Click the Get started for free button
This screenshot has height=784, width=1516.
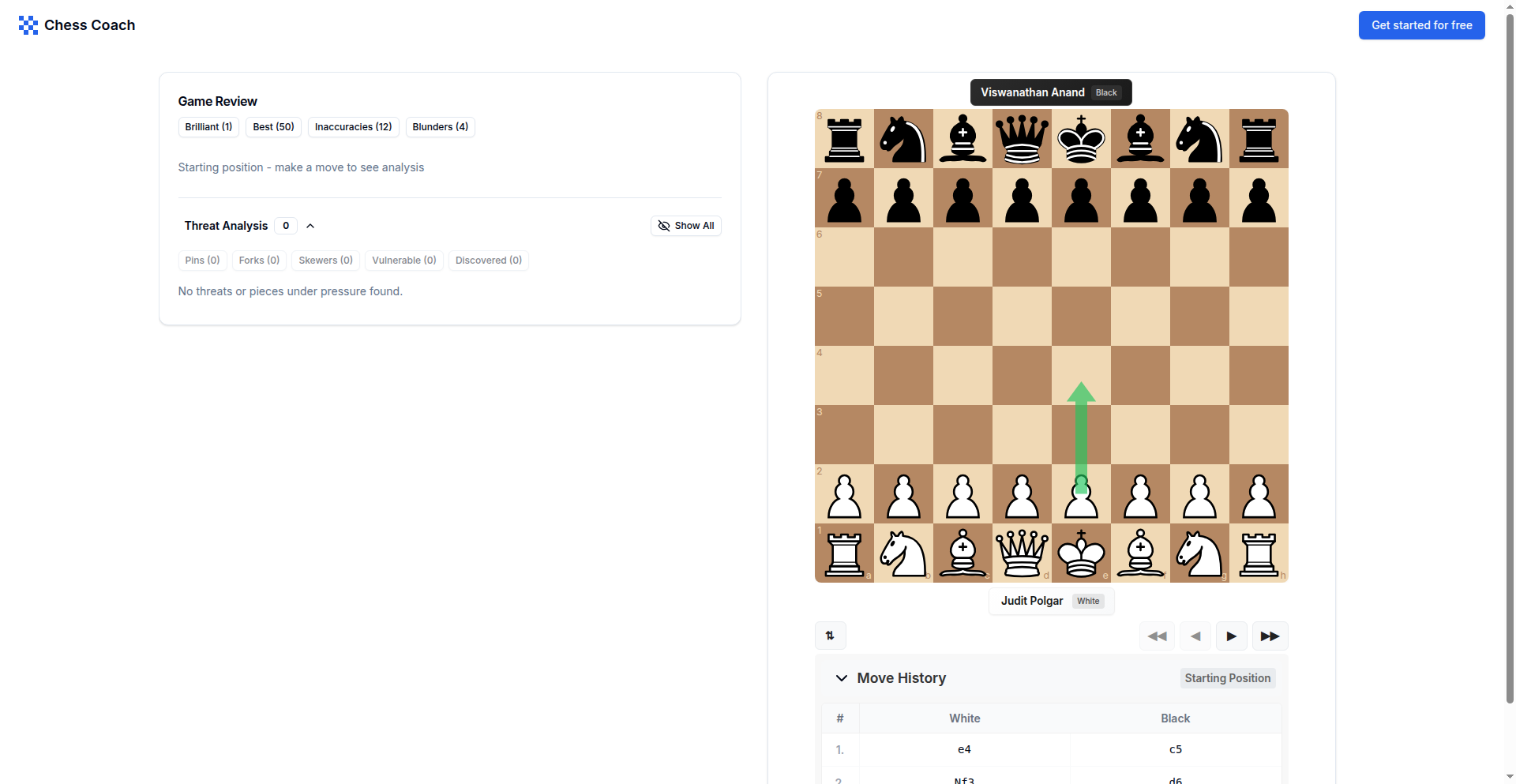click(1421, 24)
